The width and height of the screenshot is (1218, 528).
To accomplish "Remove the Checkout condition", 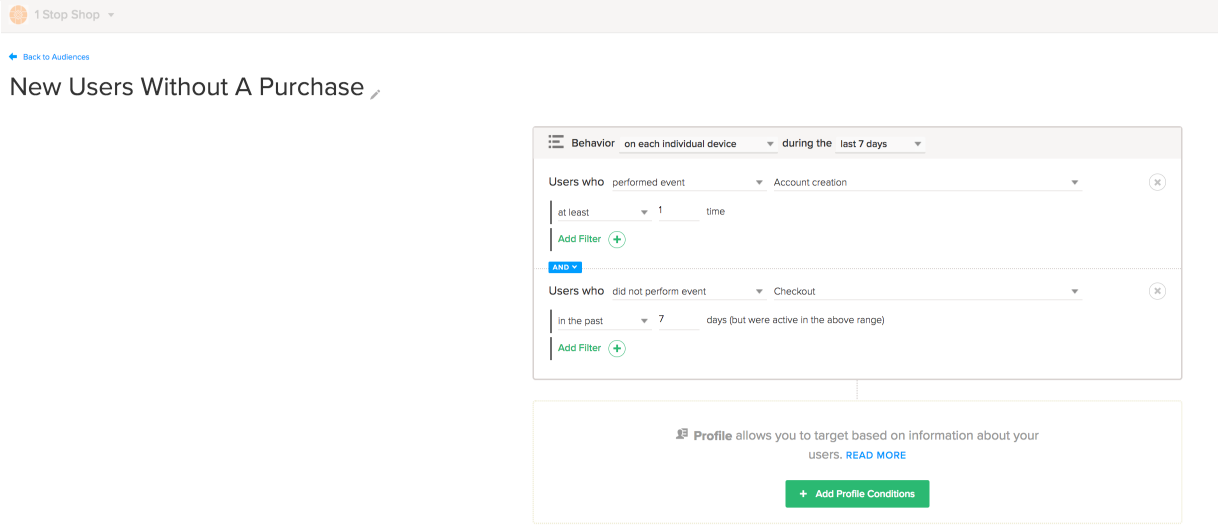I will pos(1157,291).
